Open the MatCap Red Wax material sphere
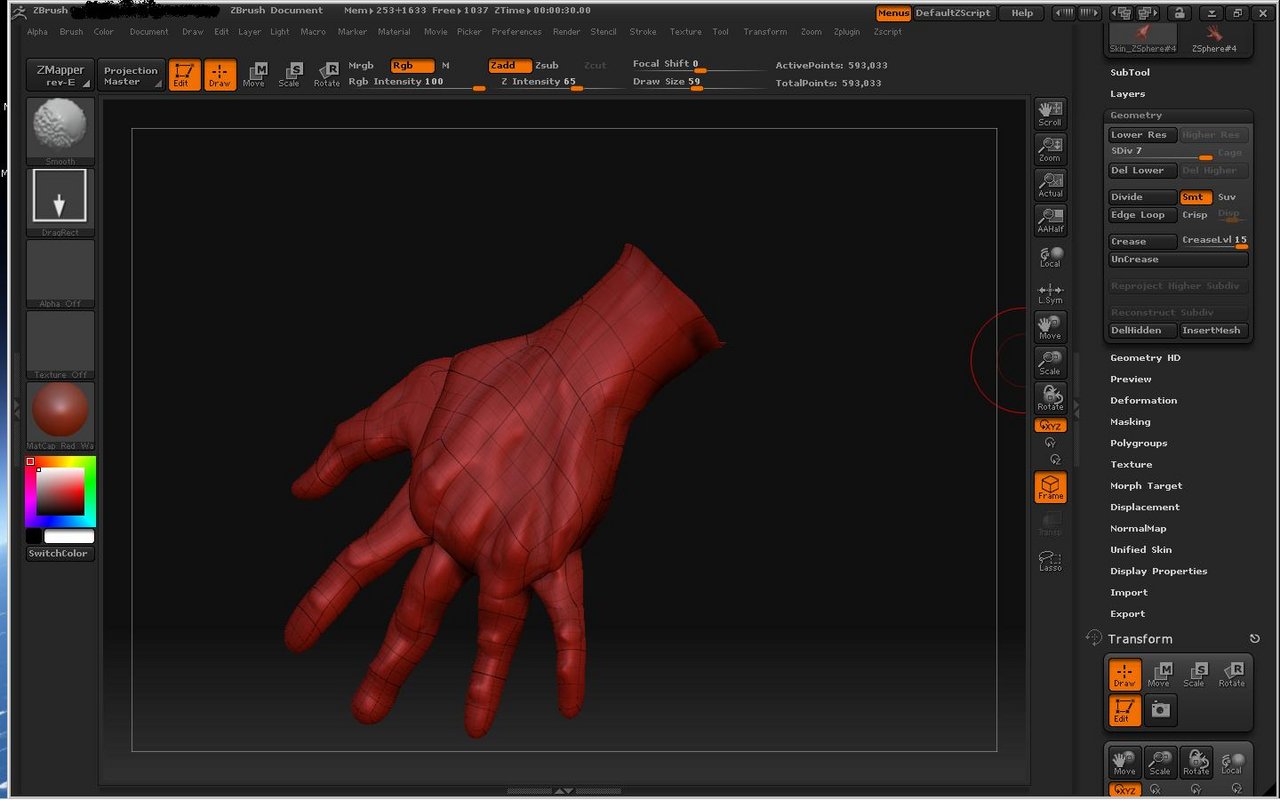The image size is (1280, 800). (x=60, y=411)
